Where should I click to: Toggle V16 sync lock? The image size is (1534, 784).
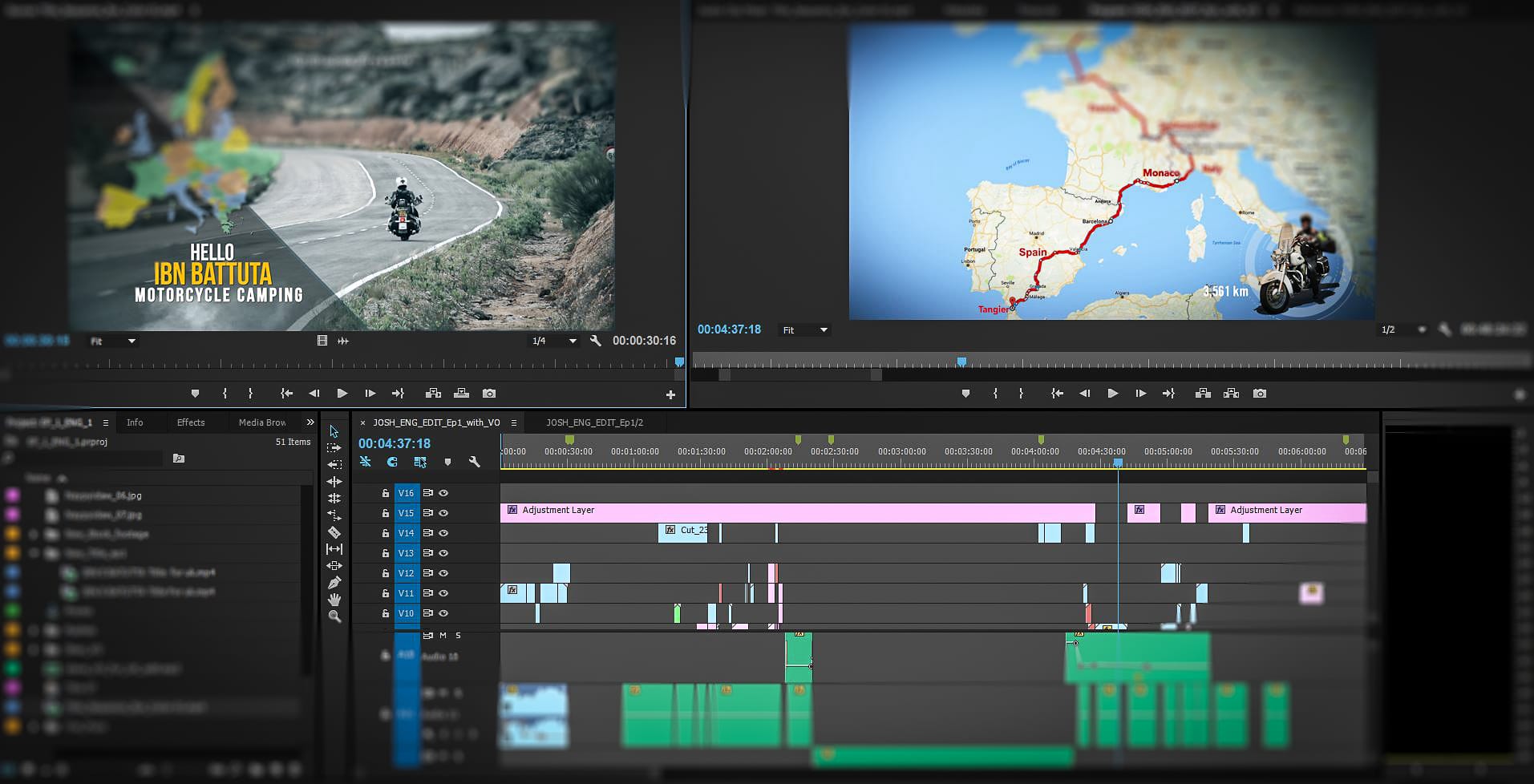point(428,493)
